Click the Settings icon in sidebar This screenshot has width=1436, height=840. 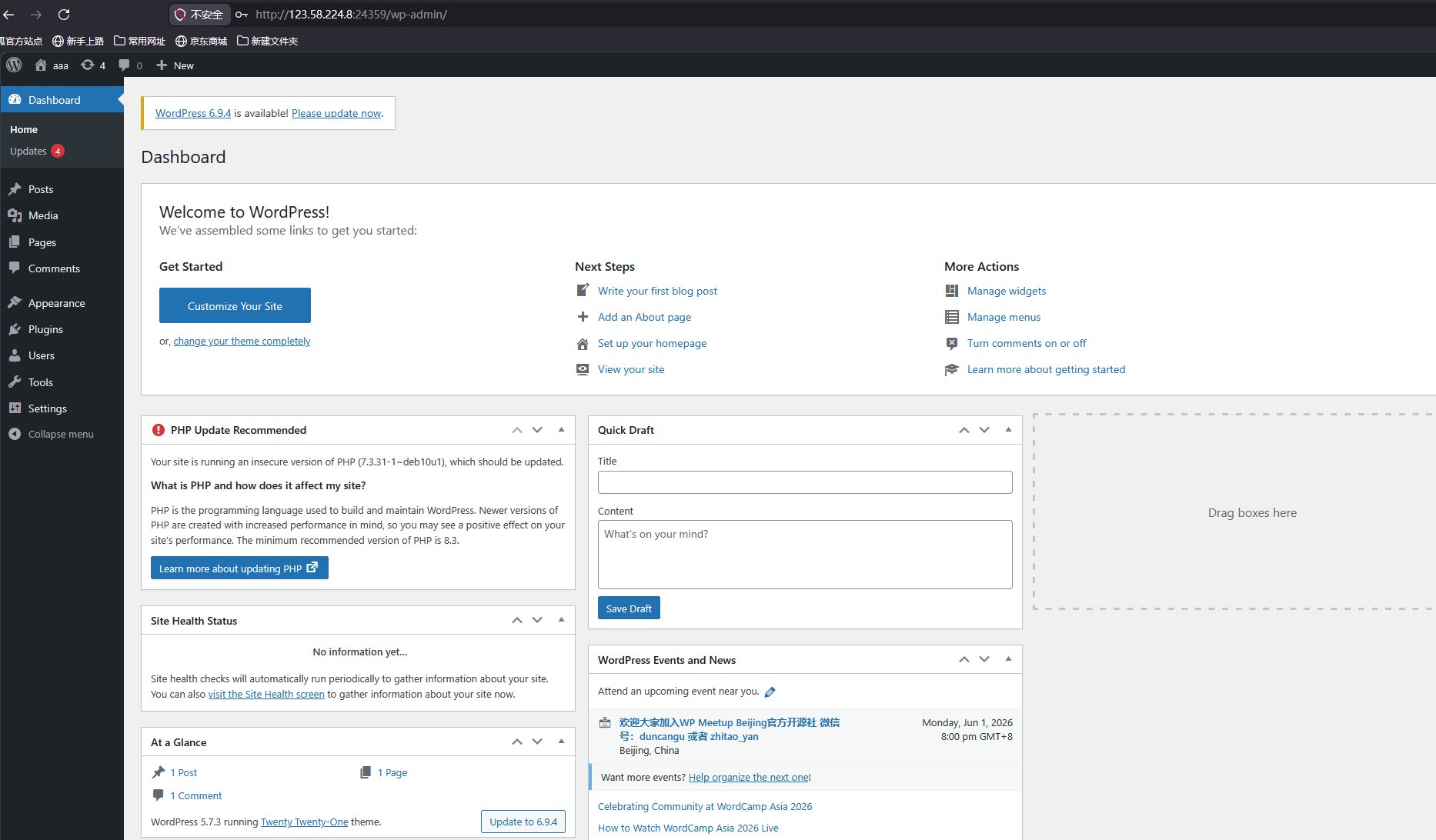pos(15,408)
